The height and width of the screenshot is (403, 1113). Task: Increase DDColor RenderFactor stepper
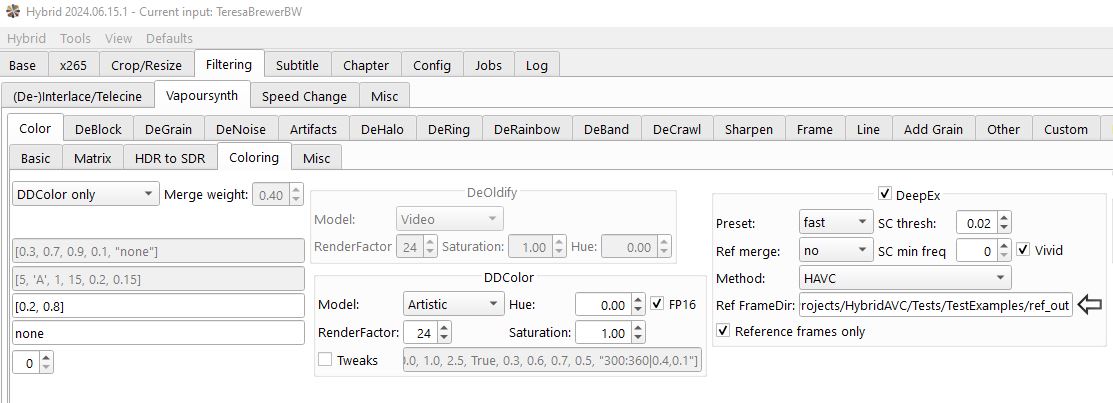444,327
